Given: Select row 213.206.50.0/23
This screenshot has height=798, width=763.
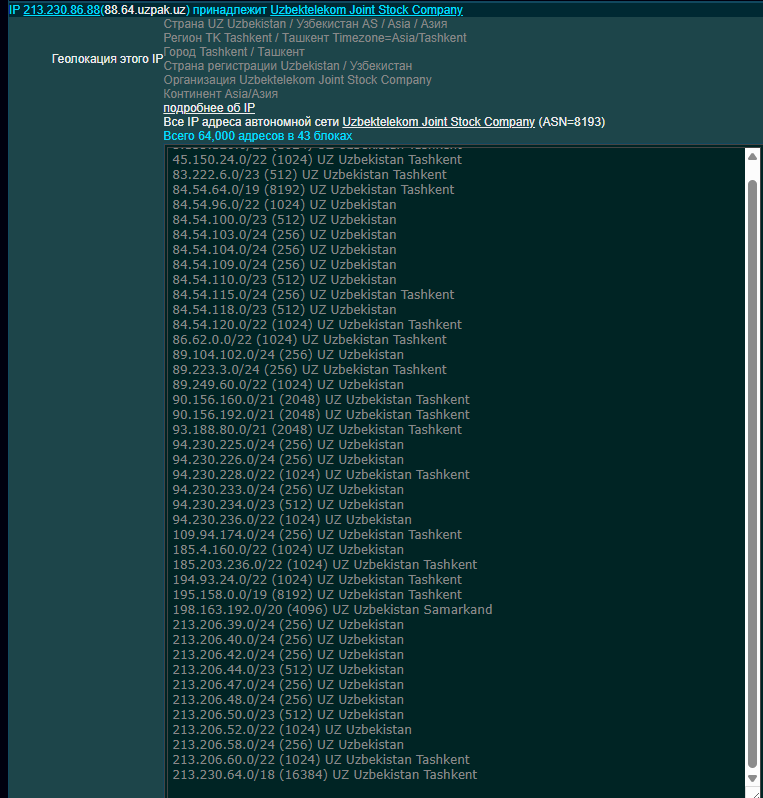Looking at the screenshot, I should tap(288, 715).
